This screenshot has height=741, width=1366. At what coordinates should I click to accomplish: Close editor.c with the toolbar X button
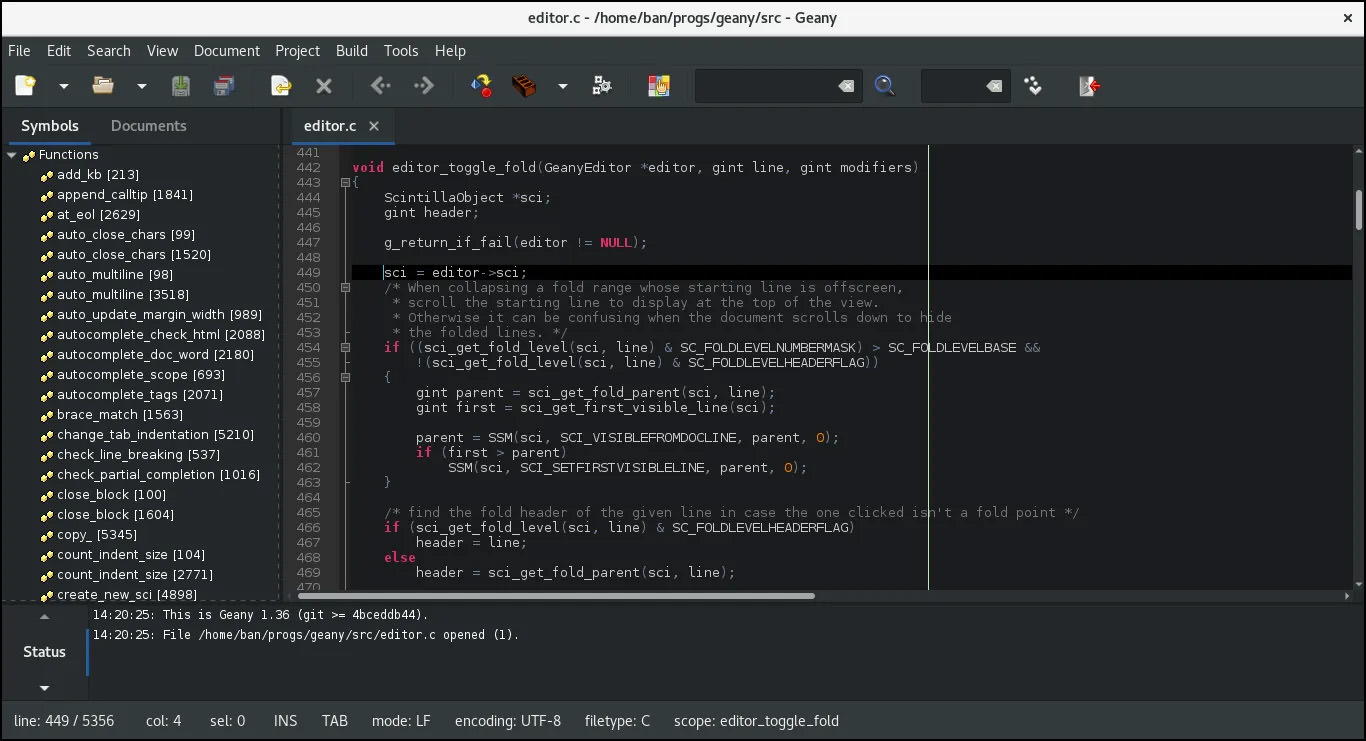click(x=323, y=86)
